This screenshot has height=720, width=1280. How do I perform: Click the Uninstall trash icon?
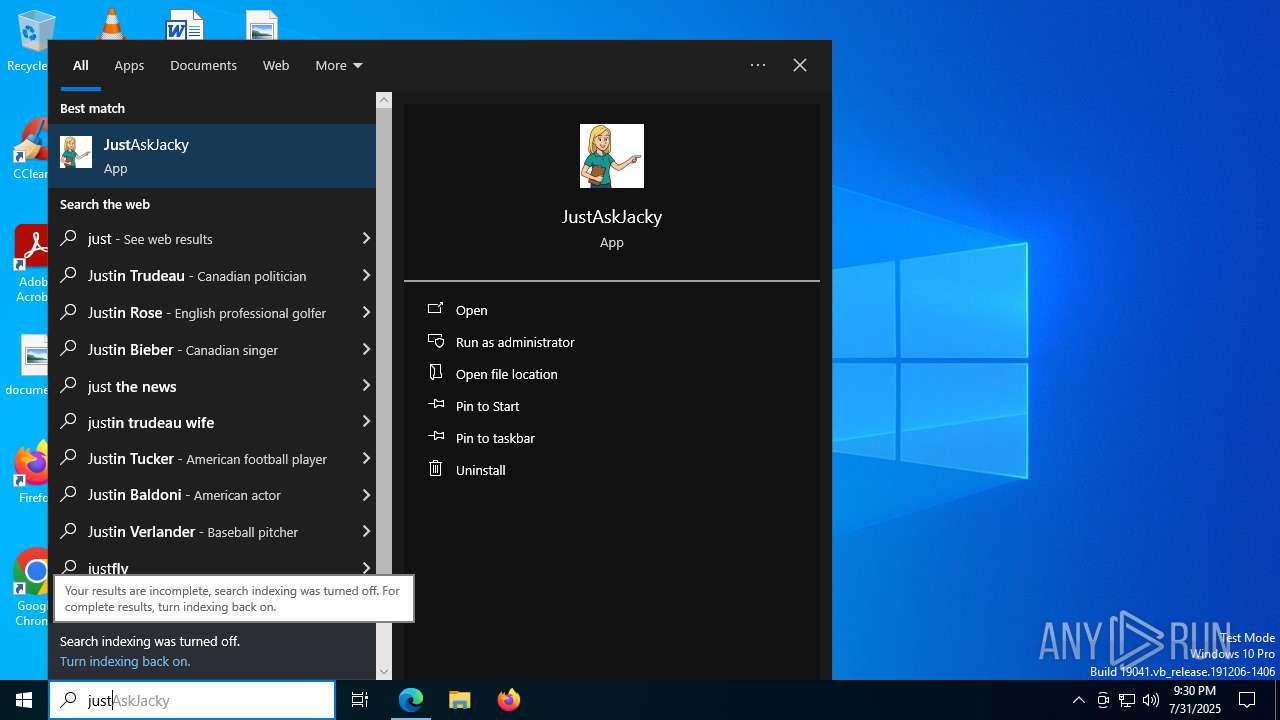tap(435, 468)
